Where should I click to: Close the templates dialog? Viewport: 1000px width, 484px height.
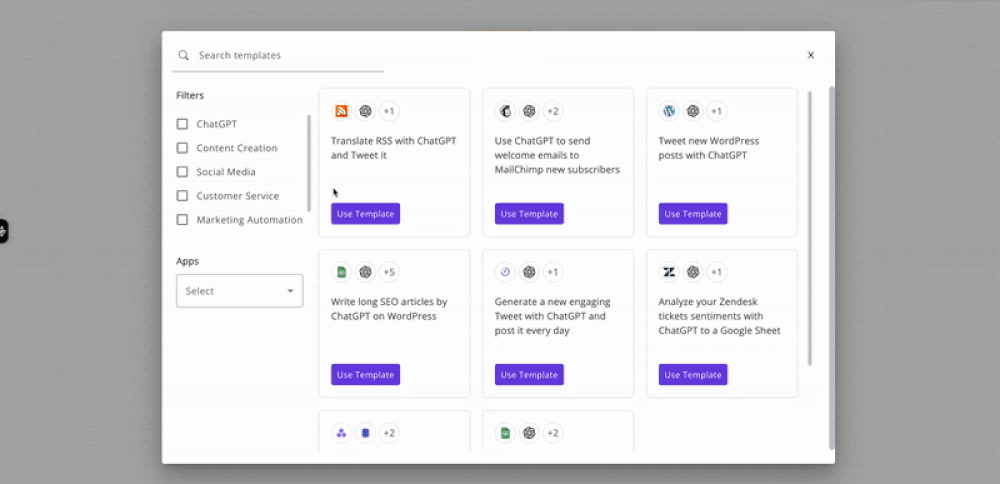pyautogui.click(x=811, y=56)
